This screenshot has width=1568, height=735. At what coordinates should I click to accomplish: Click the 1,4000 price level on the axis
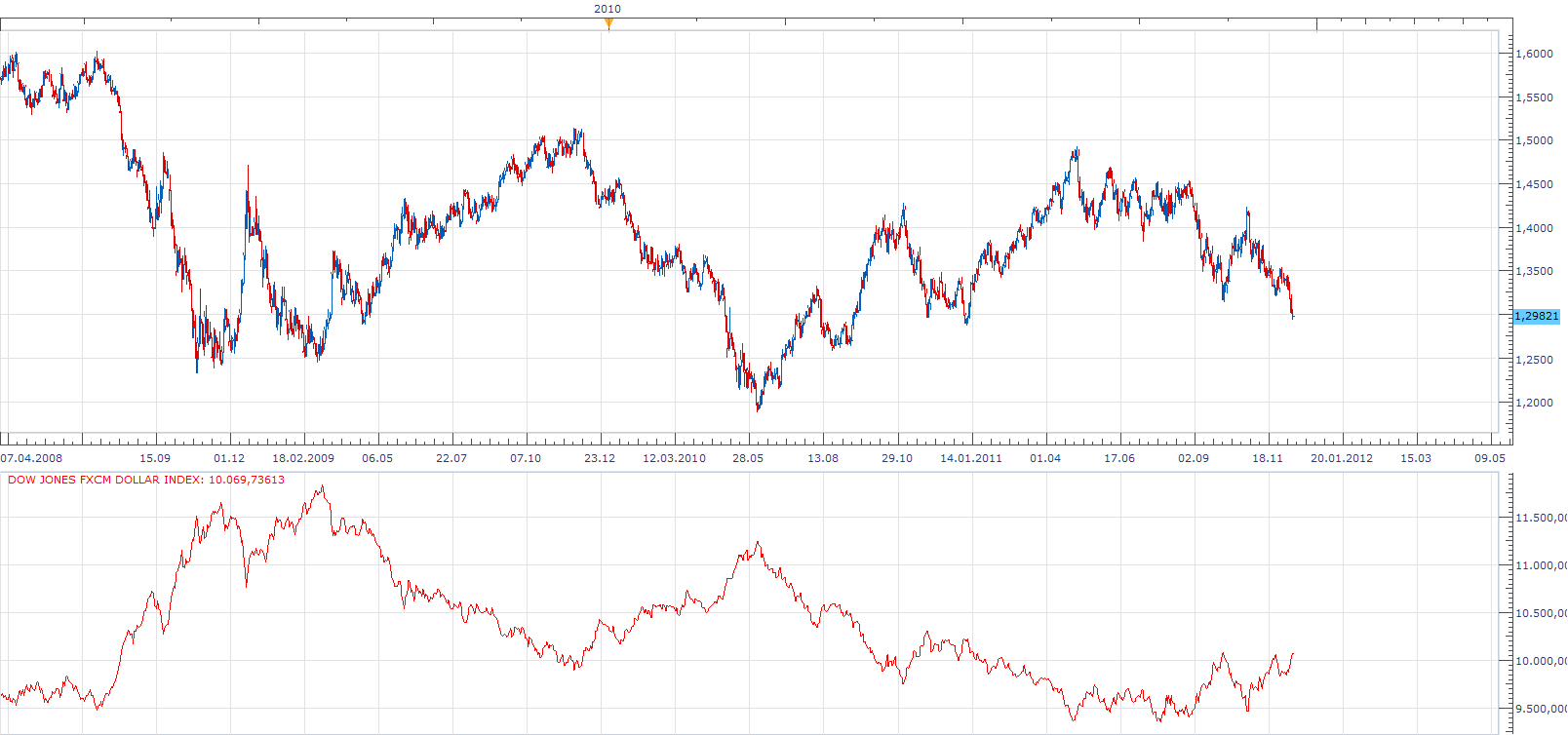point(1535,228)
